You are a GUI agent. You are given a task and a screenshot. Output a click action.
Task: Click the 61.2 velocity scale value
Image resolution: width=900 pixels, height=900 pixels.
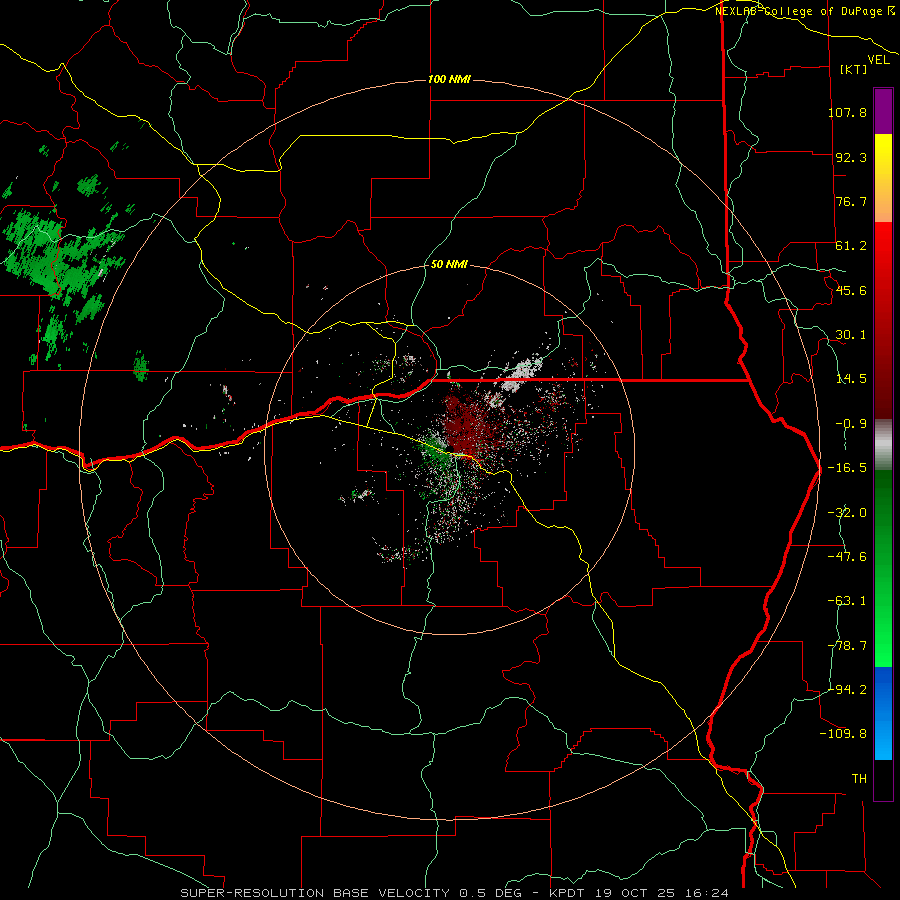[x=851, y=246]
